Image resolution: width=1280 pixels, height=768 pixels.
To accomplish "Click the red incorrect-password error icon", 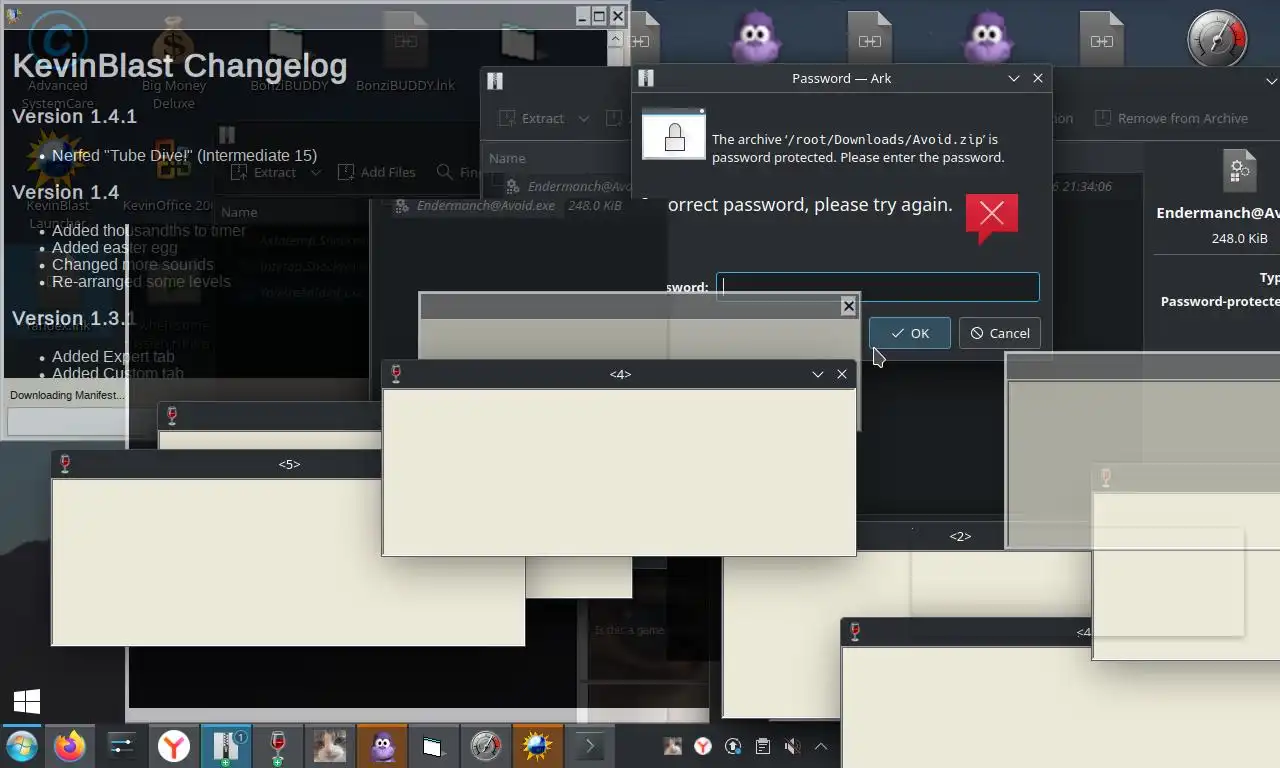I will point(991,217).
